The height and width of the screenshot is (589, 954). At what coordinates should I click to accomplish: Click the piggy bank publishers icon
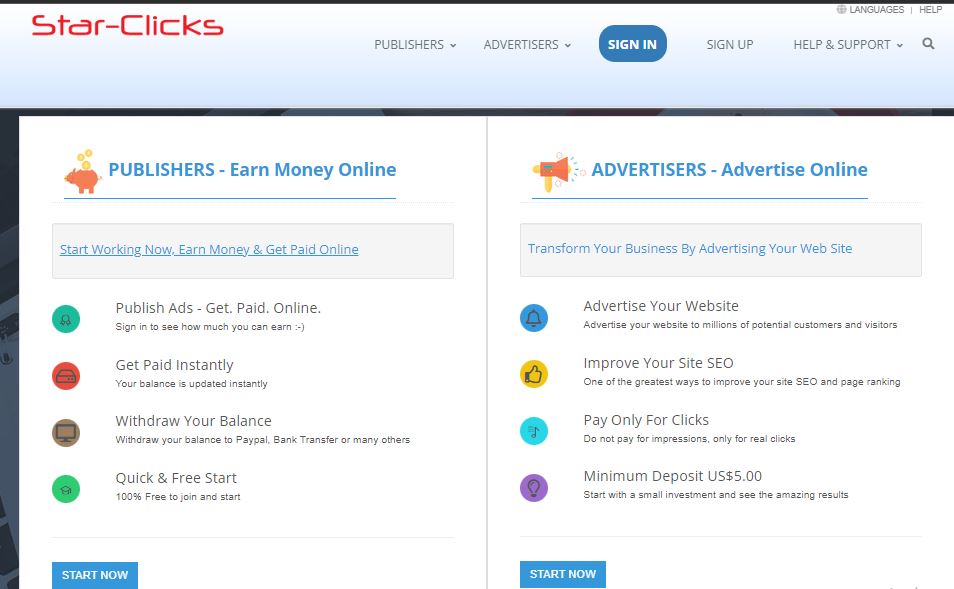click(83, 172)
